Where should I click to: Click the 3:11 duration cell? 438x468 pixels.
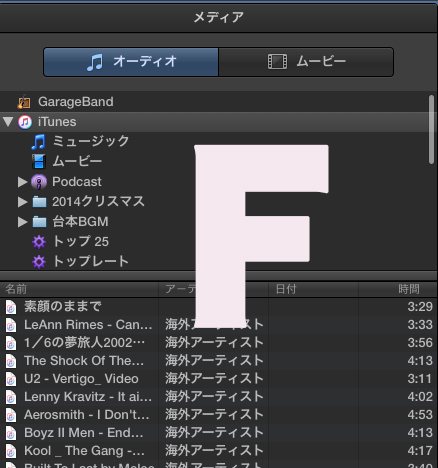(x=420, y=379)
